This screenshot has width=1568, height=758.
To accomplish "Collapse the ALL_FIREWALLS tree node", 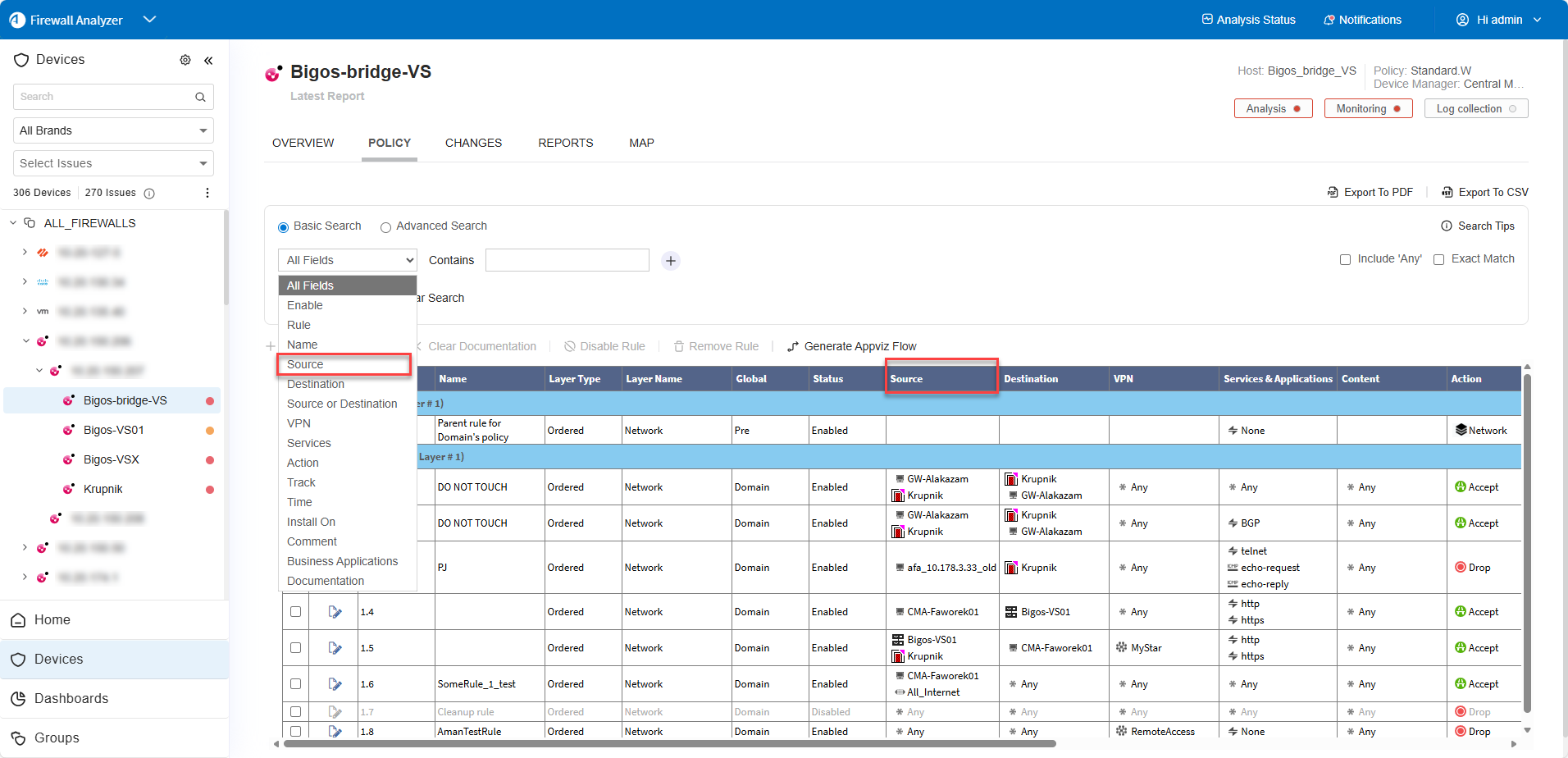I will [13, 223].
